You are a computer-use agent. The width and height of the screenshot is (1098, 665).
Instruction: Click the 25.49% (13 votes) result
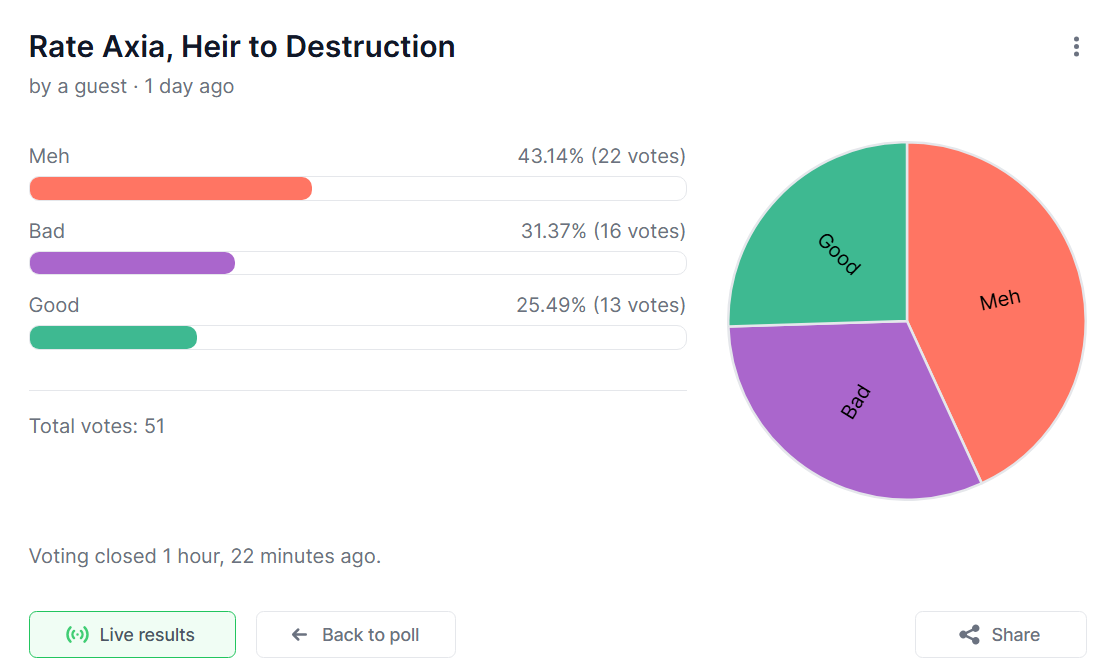tap(601, 305)
